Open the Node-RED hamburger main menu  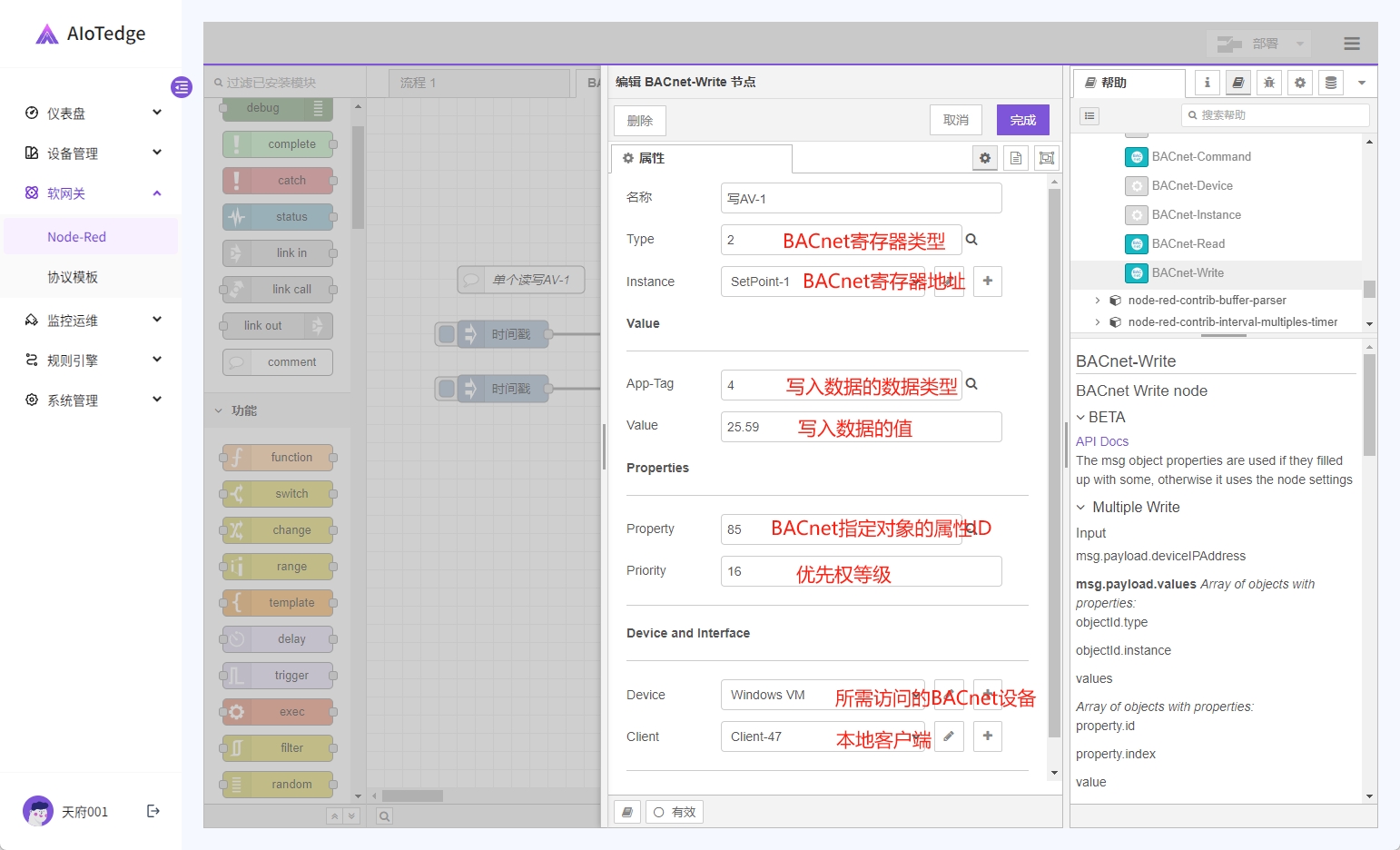coord(1351,44)
